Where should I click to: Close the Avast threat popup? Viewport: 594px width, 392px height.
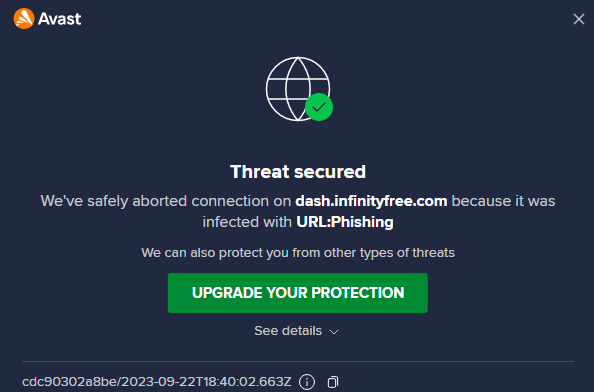click(578, 19)
